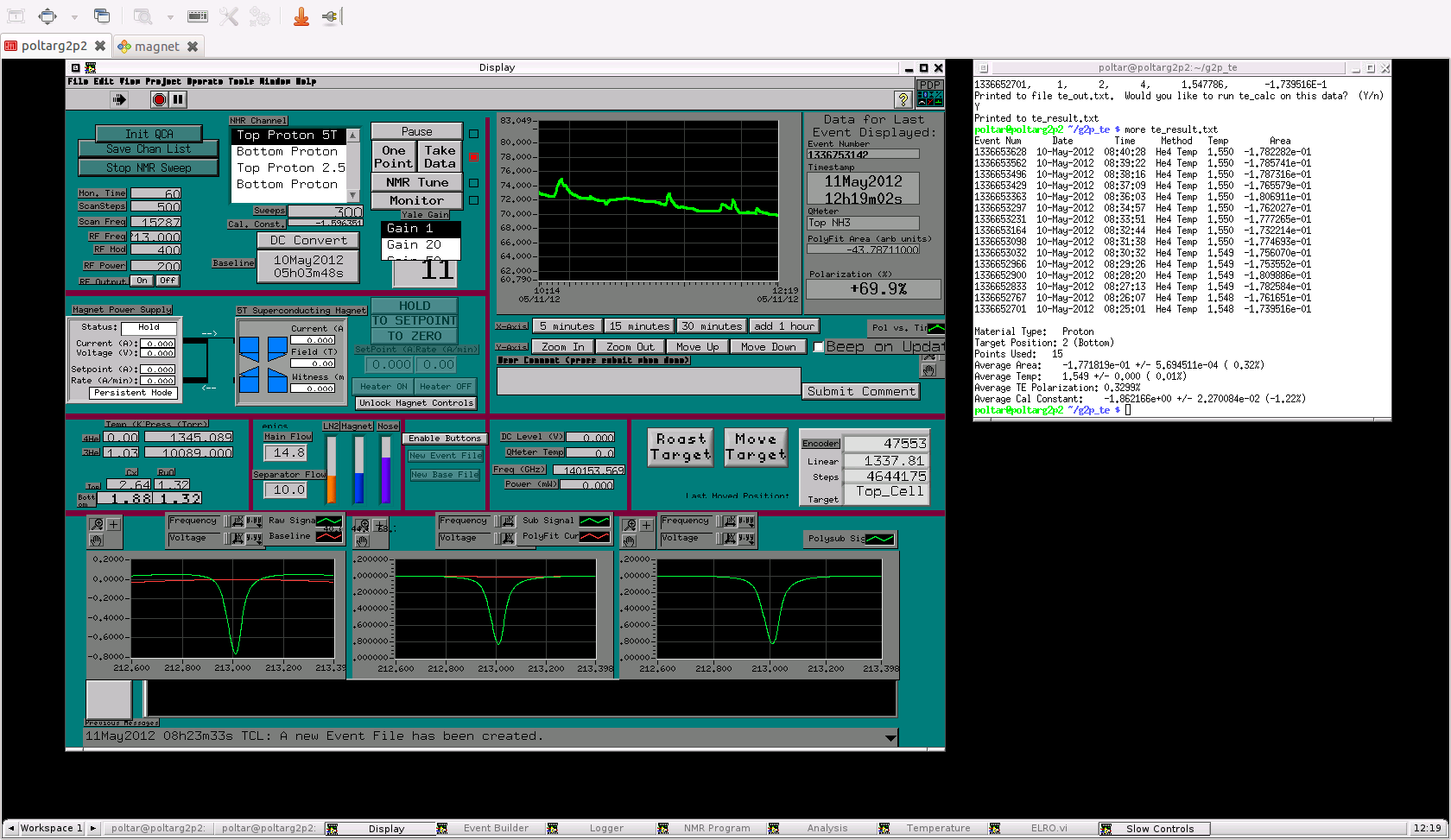
Task: Click hand pan tool of polarization chart
Action: click(x=928, y=370)
